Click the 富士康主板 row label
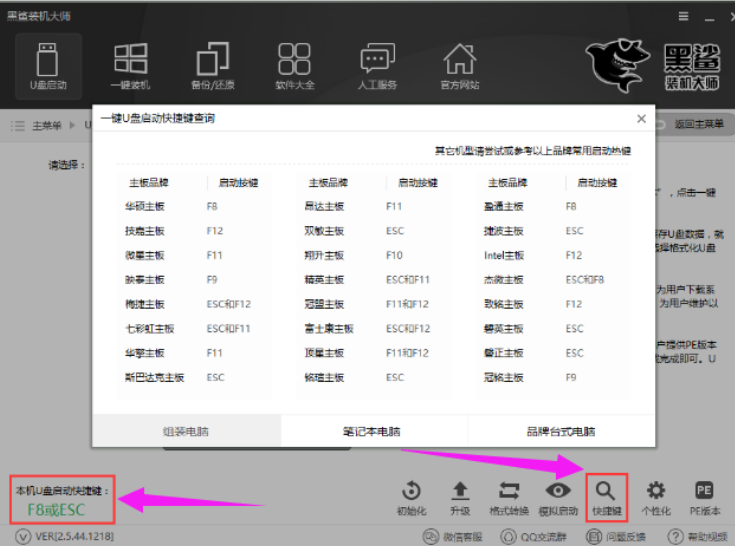Viewport: 735px width, 546px height. pyautogui.click(x=329, y=329)
